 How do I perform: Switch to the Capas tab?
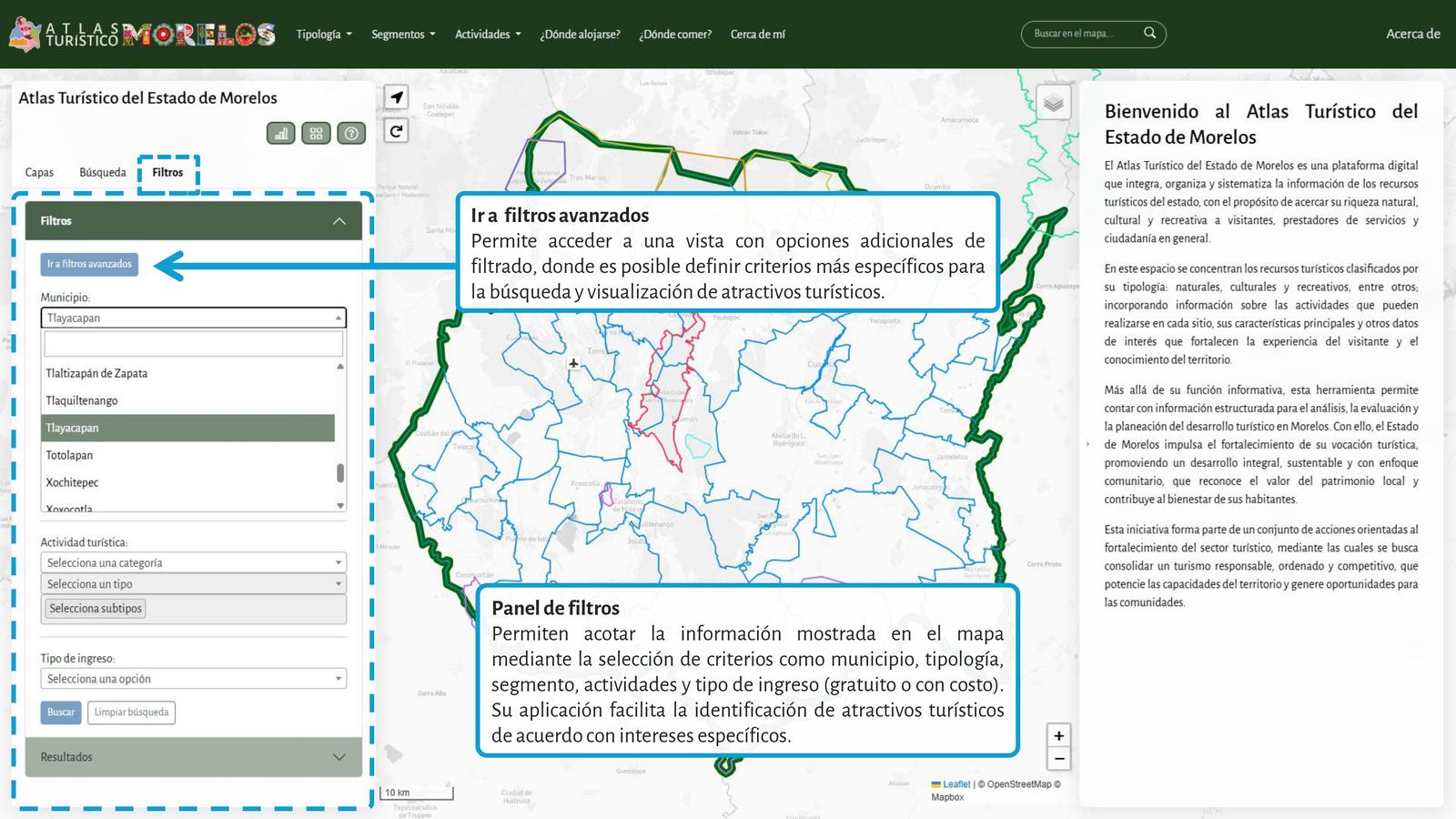(39, 173)
